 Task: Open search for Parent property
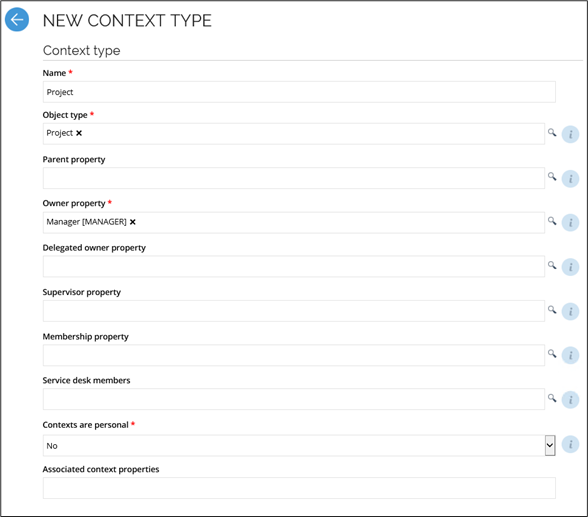[x=552, y=176]
